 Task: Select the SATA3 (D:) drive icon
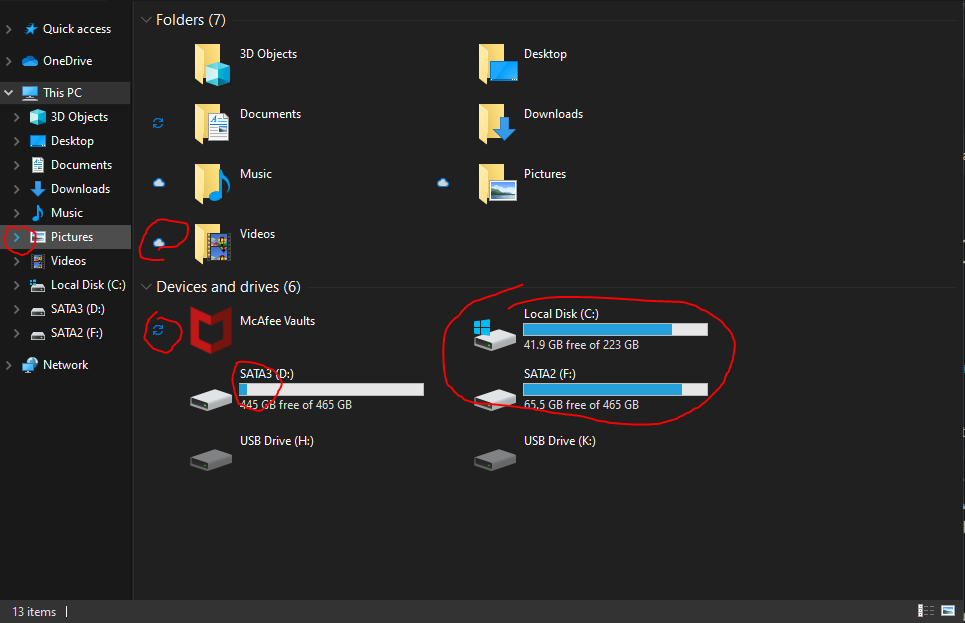pos(211,400)
